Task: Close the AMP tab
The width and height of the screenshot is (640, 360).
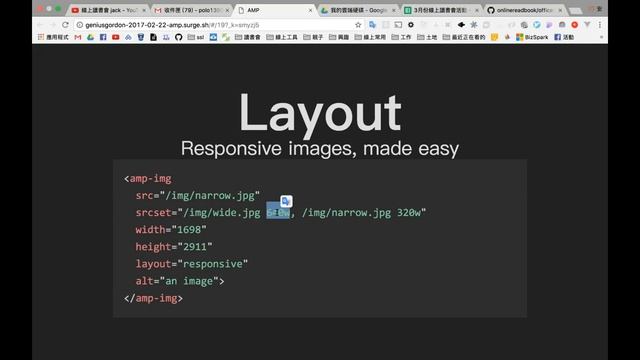Action: tap(310, 10)
